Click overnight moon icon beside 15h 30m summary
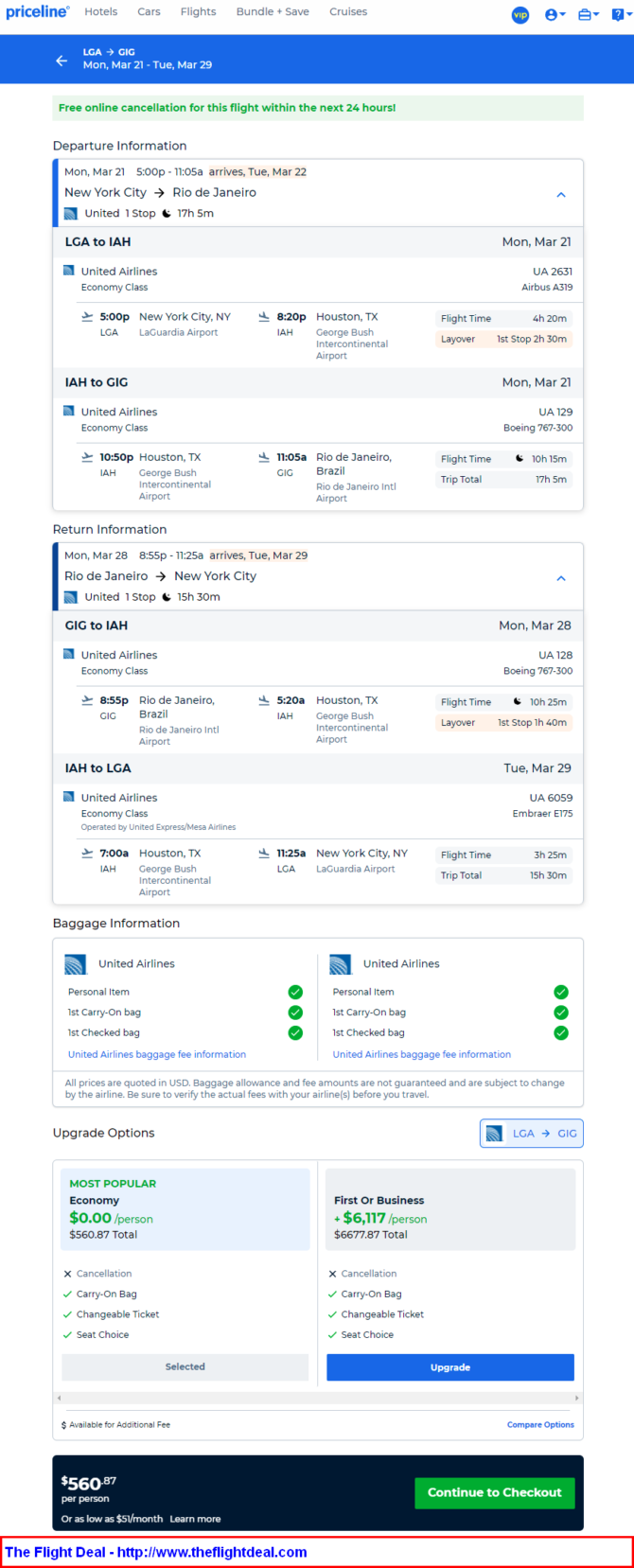634x1568 pixels. coord(167,597)
